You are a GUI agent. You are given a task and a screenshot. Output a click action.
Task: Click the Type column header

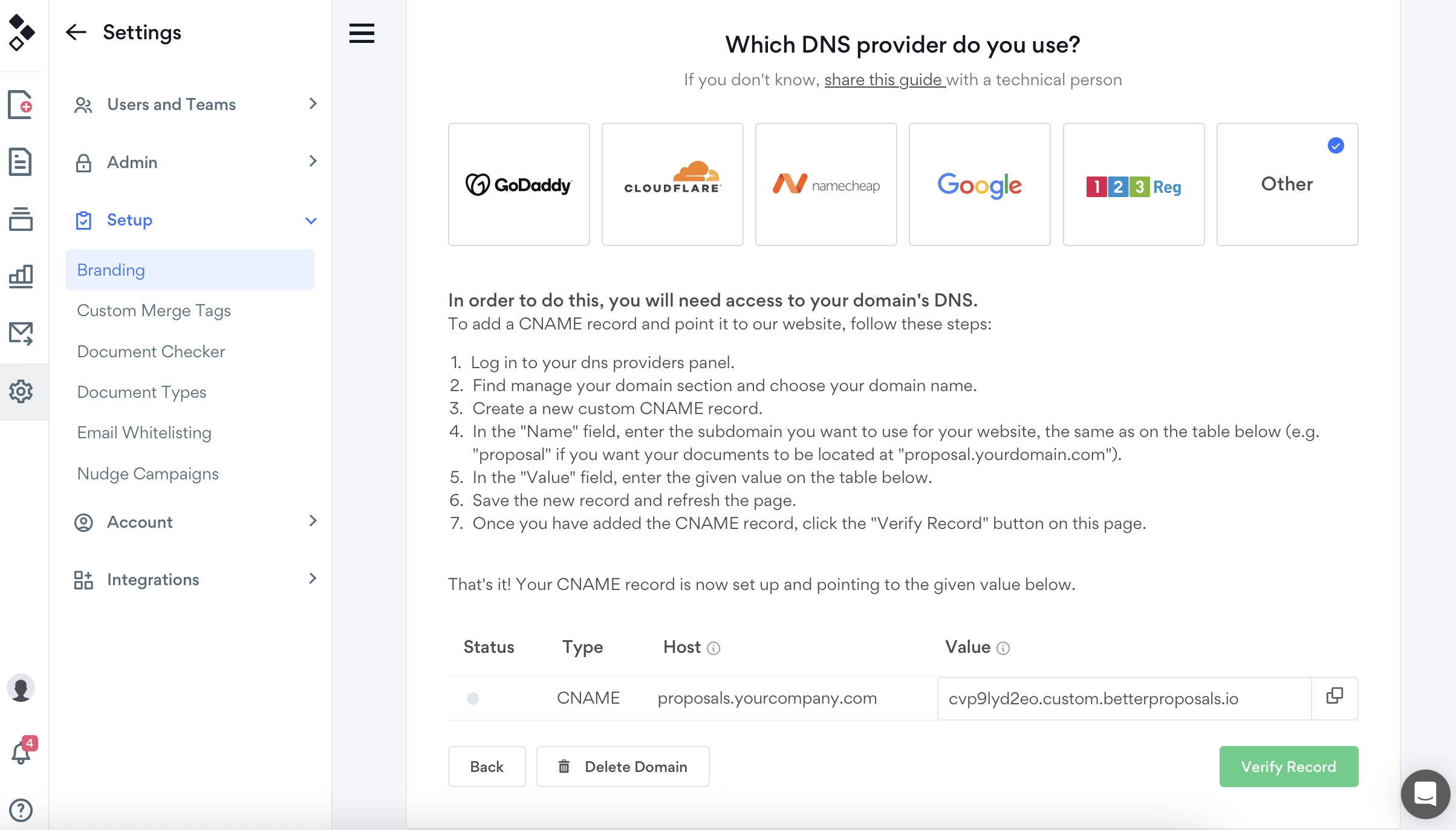click(583, 647)
